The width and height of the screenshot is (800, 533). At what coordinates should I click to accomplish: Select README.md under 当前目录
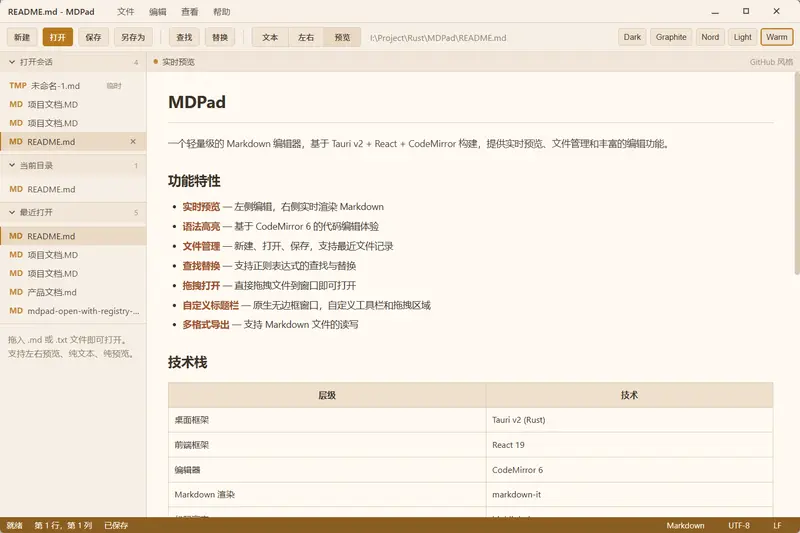coord(73,189)
